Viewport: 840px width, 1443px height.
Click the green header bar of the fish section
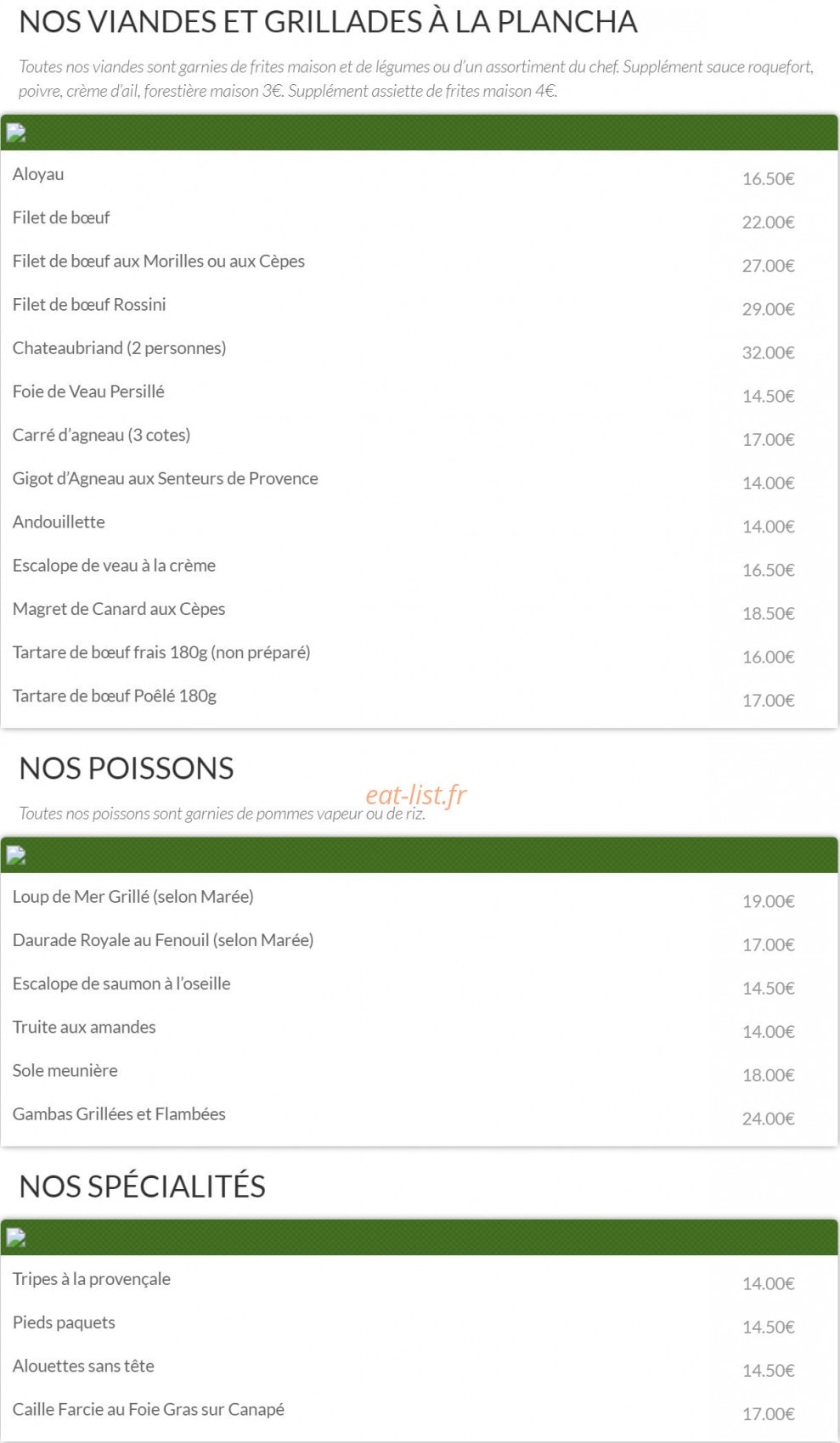(x=420, y=855)
